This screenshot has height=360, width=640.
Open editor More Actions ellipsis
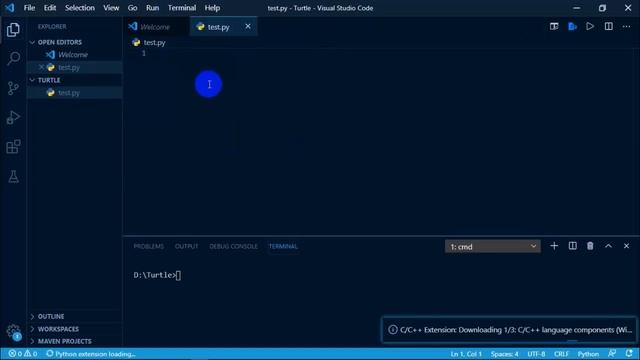click(626, 27)
